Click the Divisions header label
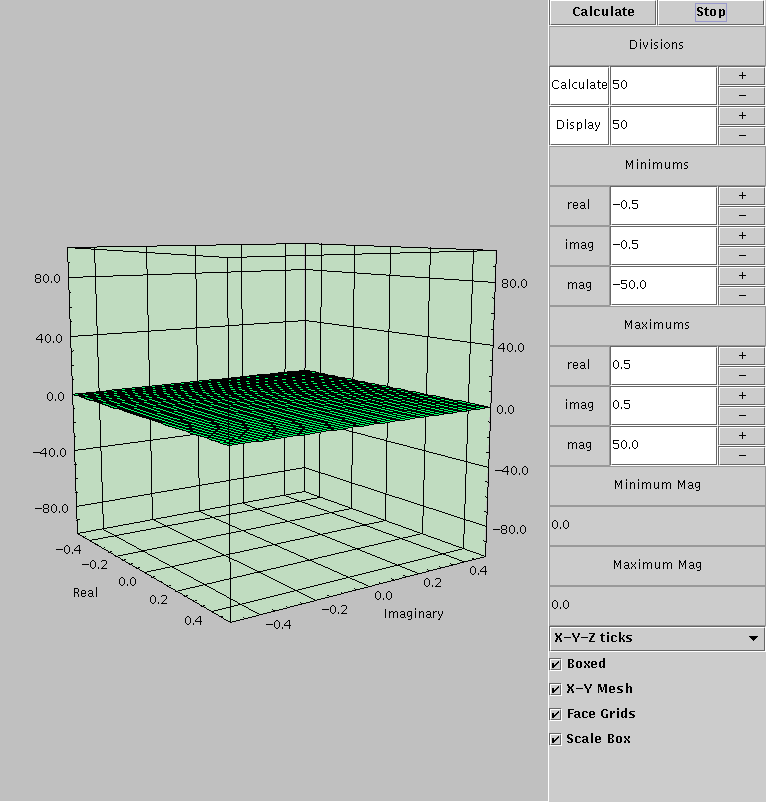This screenshot has height=802, width=766. tap(657, 45)
